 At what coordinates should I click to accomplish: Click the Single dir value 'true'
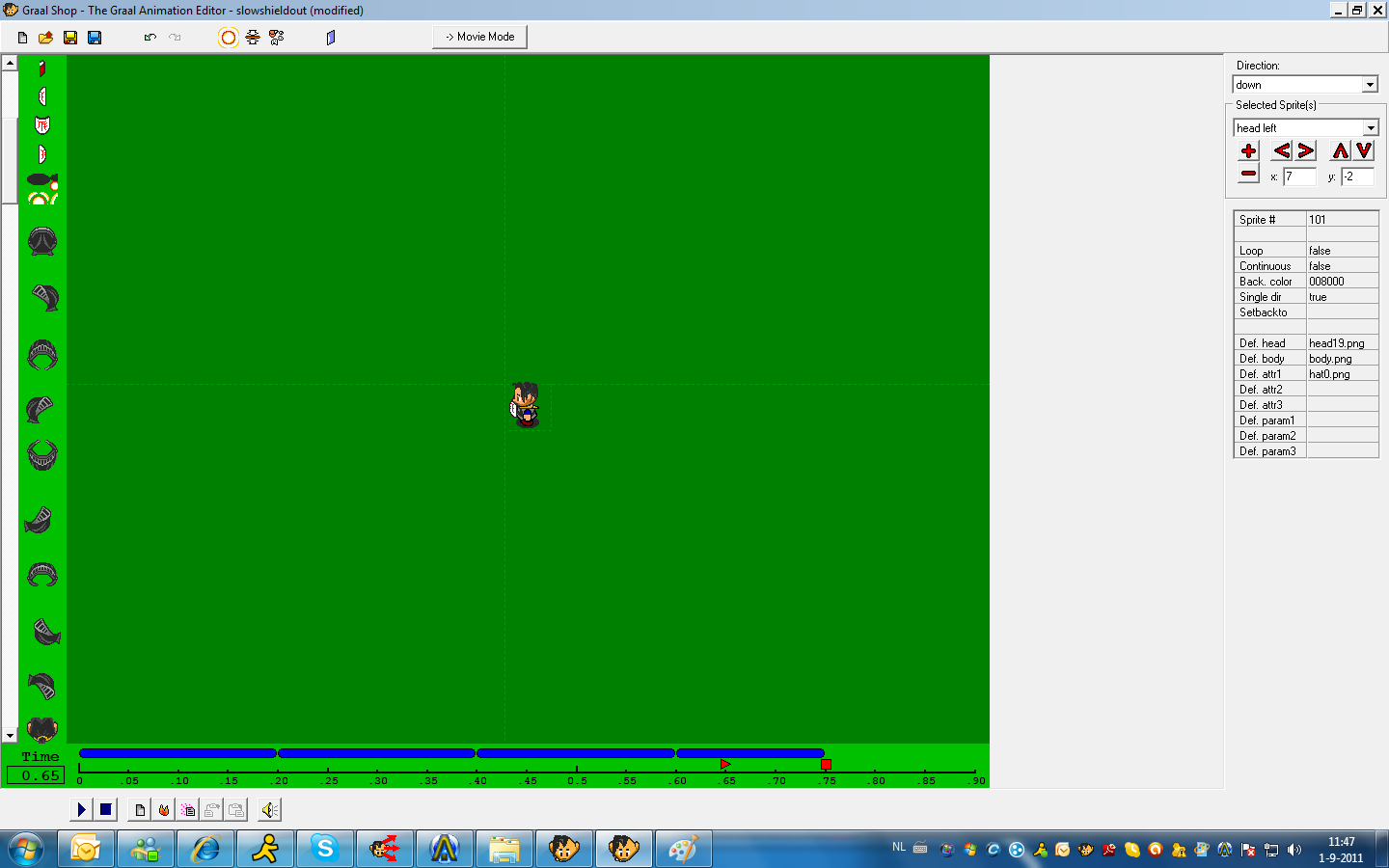(1341, 297)
